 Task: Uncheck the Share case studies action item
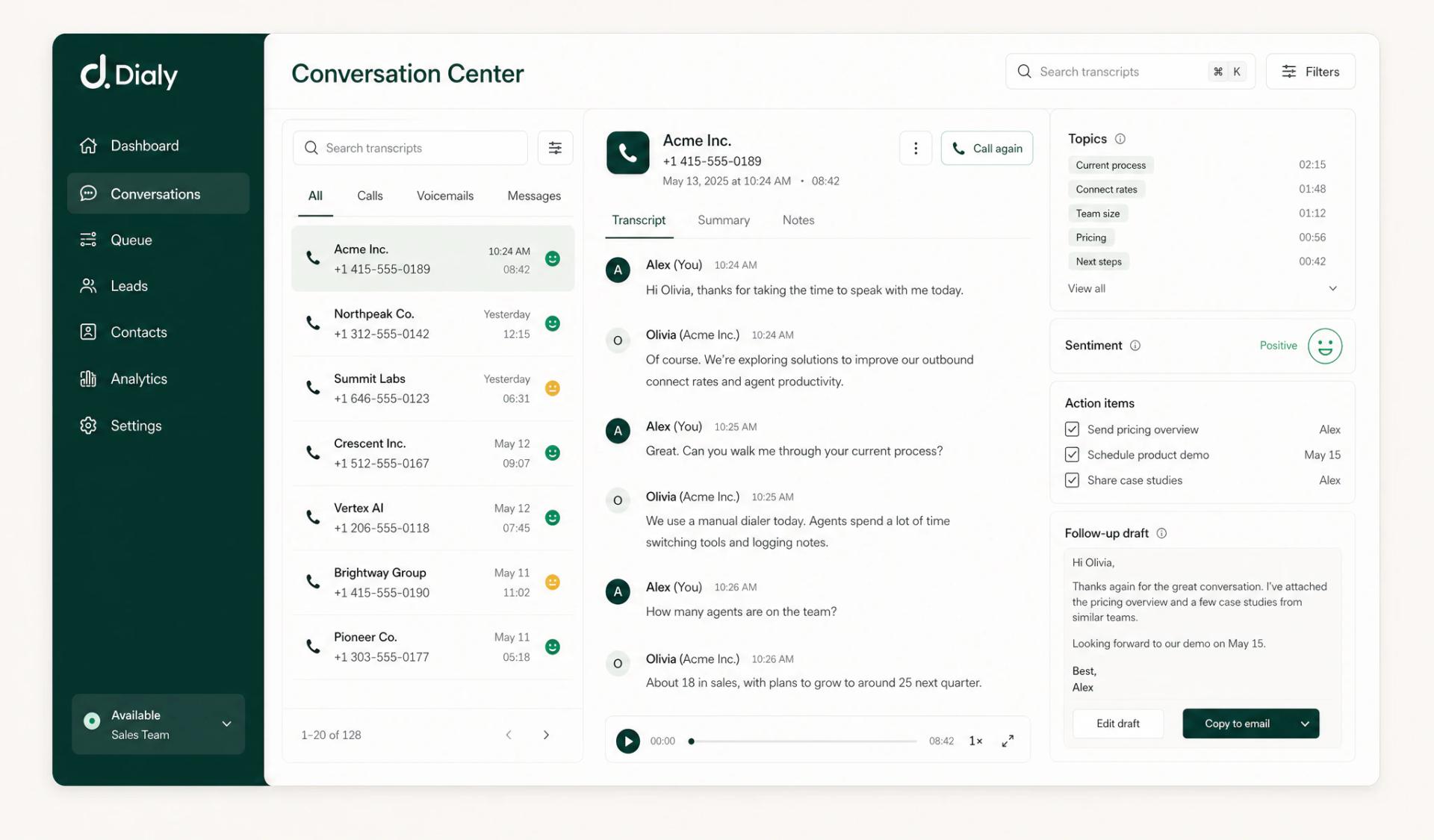tap(1072, 480)
